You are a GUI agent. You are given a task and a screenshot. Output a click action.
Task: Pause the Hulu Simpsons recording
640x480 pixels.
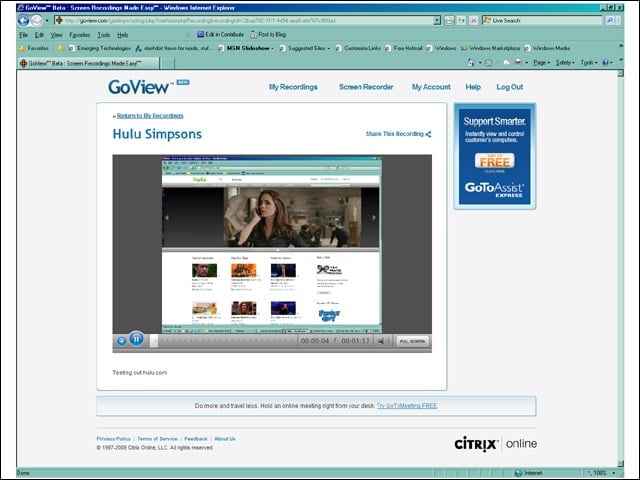pyautogui.click(x=136, y=339)
